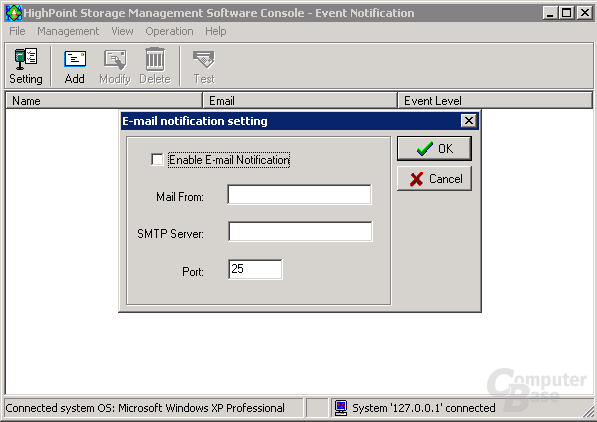597x422 pixels.
Task: Click the 'Port:' label
Action: pyautogui.click(x=193, y=272)
